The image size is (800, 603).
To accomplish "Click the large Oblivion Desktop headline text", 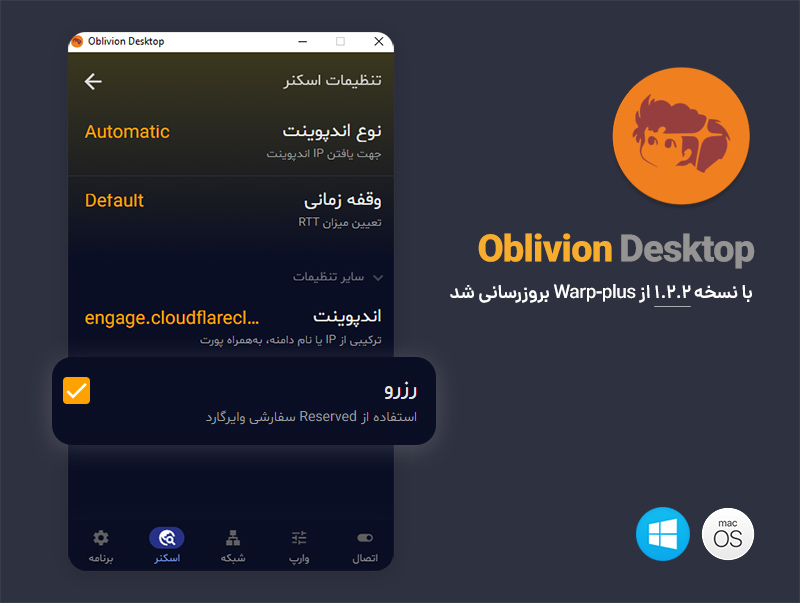I will [616, 249].
